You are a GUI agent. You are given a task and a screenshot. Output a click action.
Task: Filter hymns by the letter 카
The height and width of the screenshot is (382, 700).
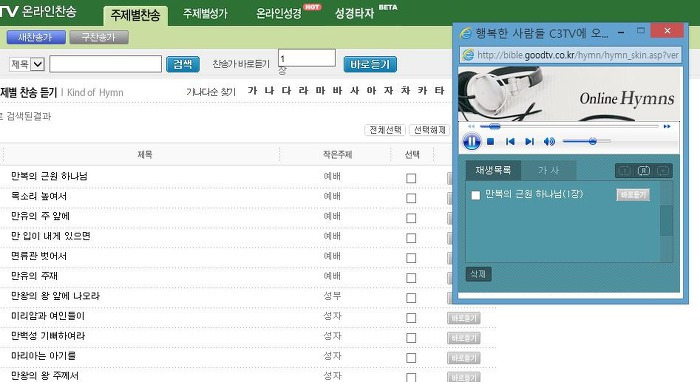422,91
